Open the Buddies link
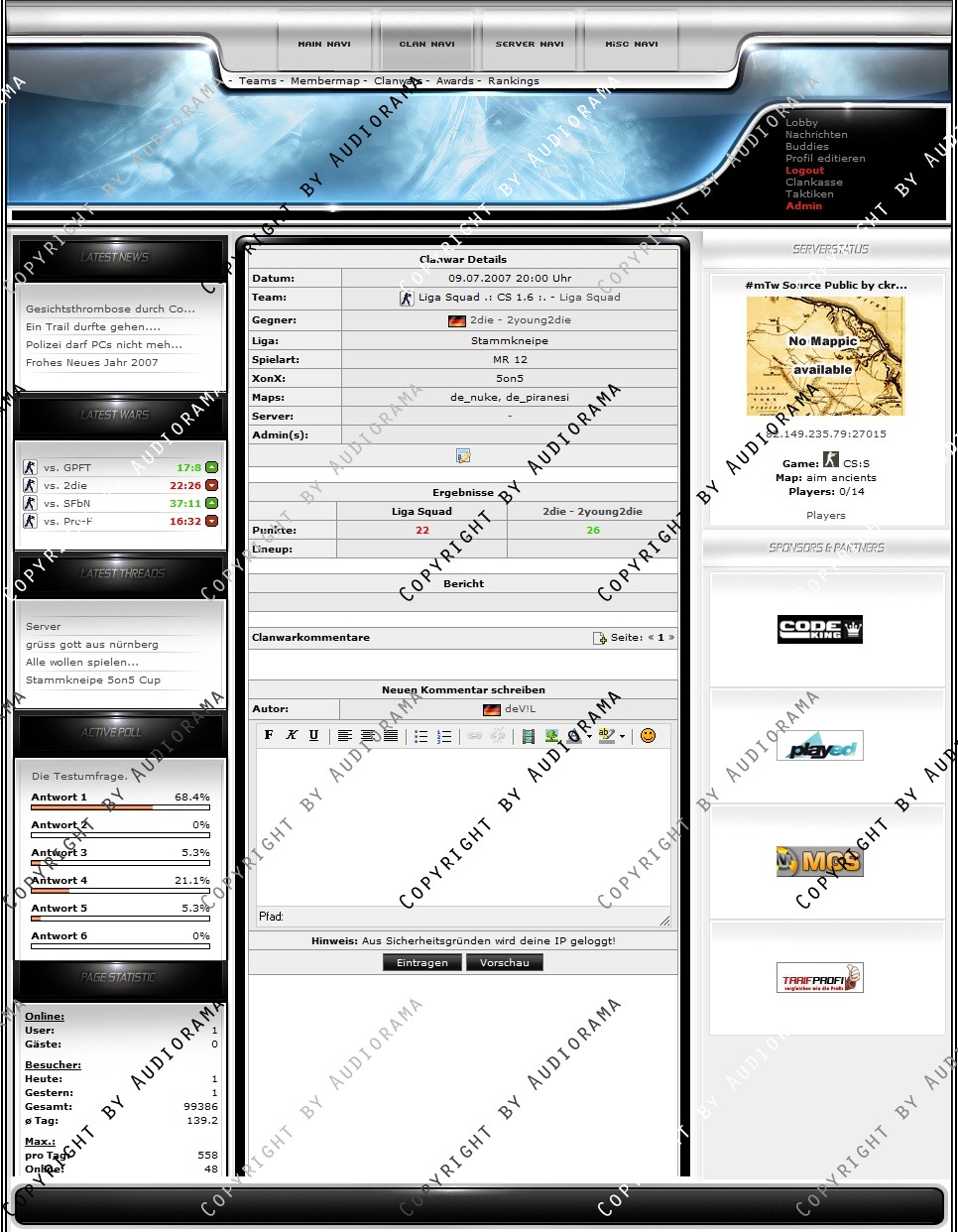Image resolution: width=958 pixels, height=1232 pixels. click(806, 147)
